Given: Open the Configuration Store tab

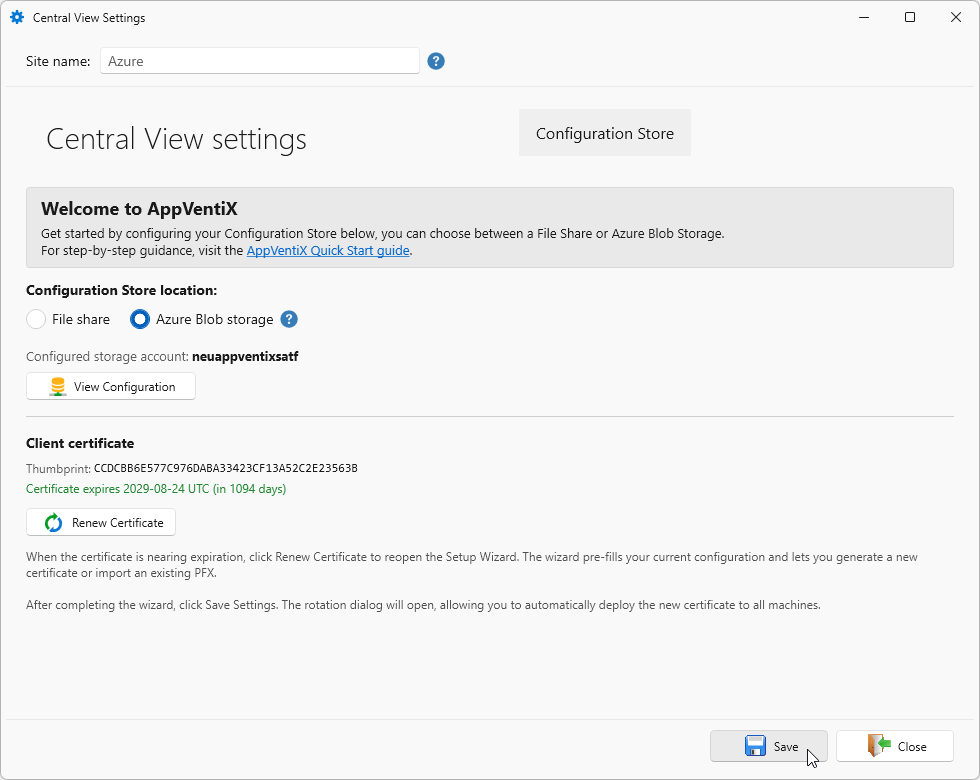Looking at the screenshot, I should 604,133.
